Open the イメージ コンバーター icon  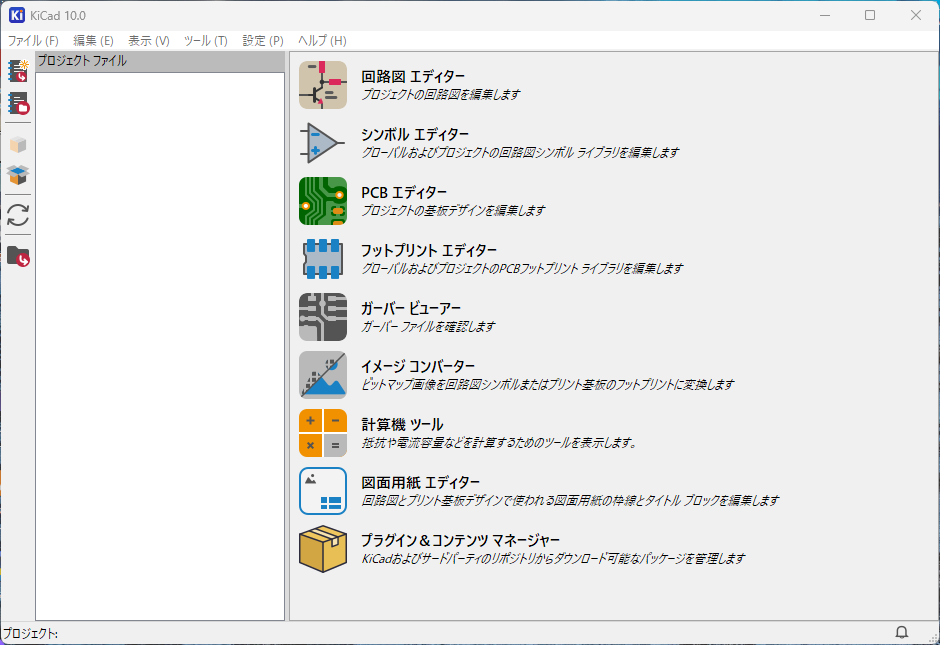(323, 375)
